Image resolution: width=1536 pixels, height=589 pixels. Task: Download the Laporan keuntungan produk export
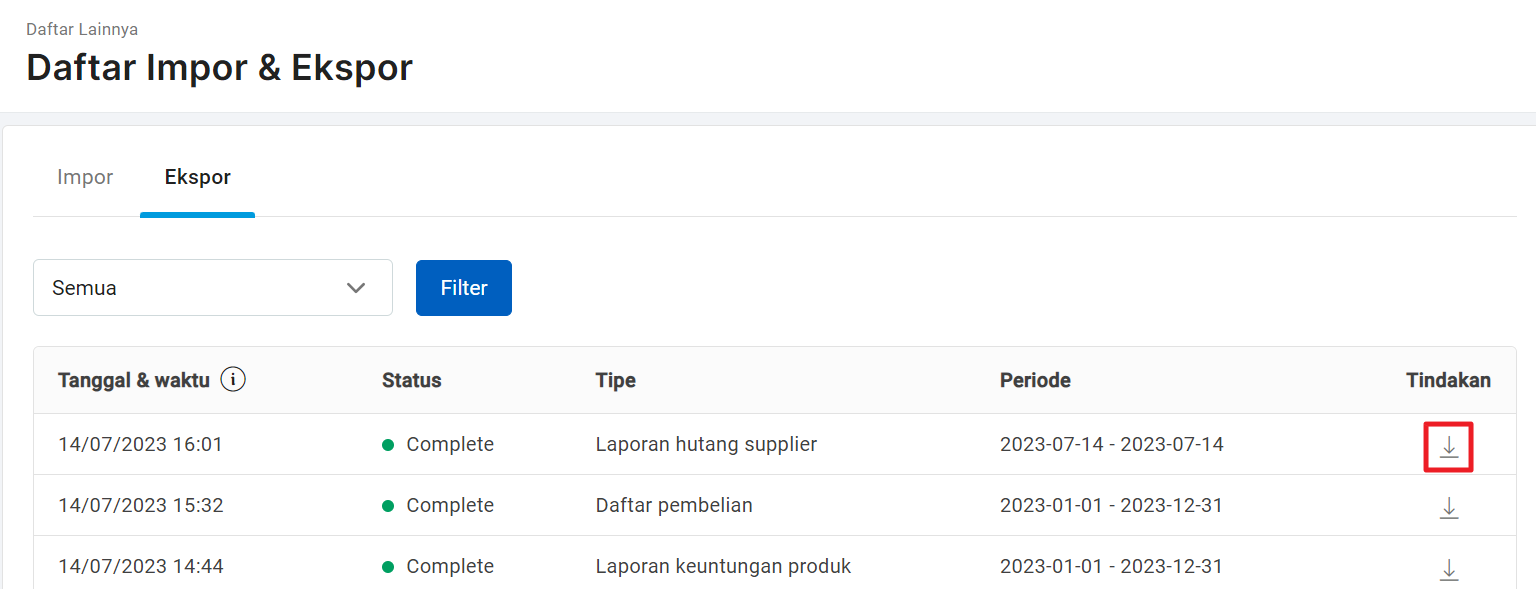[x=1449, y=569]
